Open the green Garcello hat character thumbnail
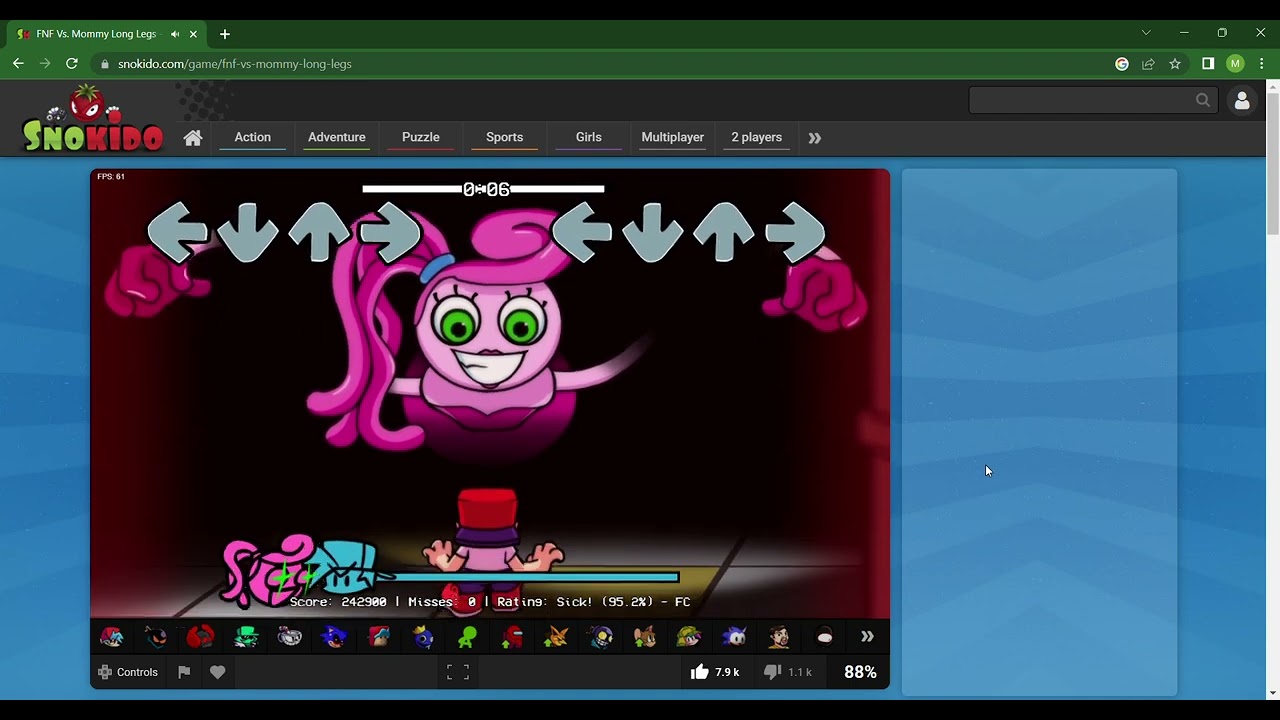Viewport: 1280px width, 720px height. 246,636
